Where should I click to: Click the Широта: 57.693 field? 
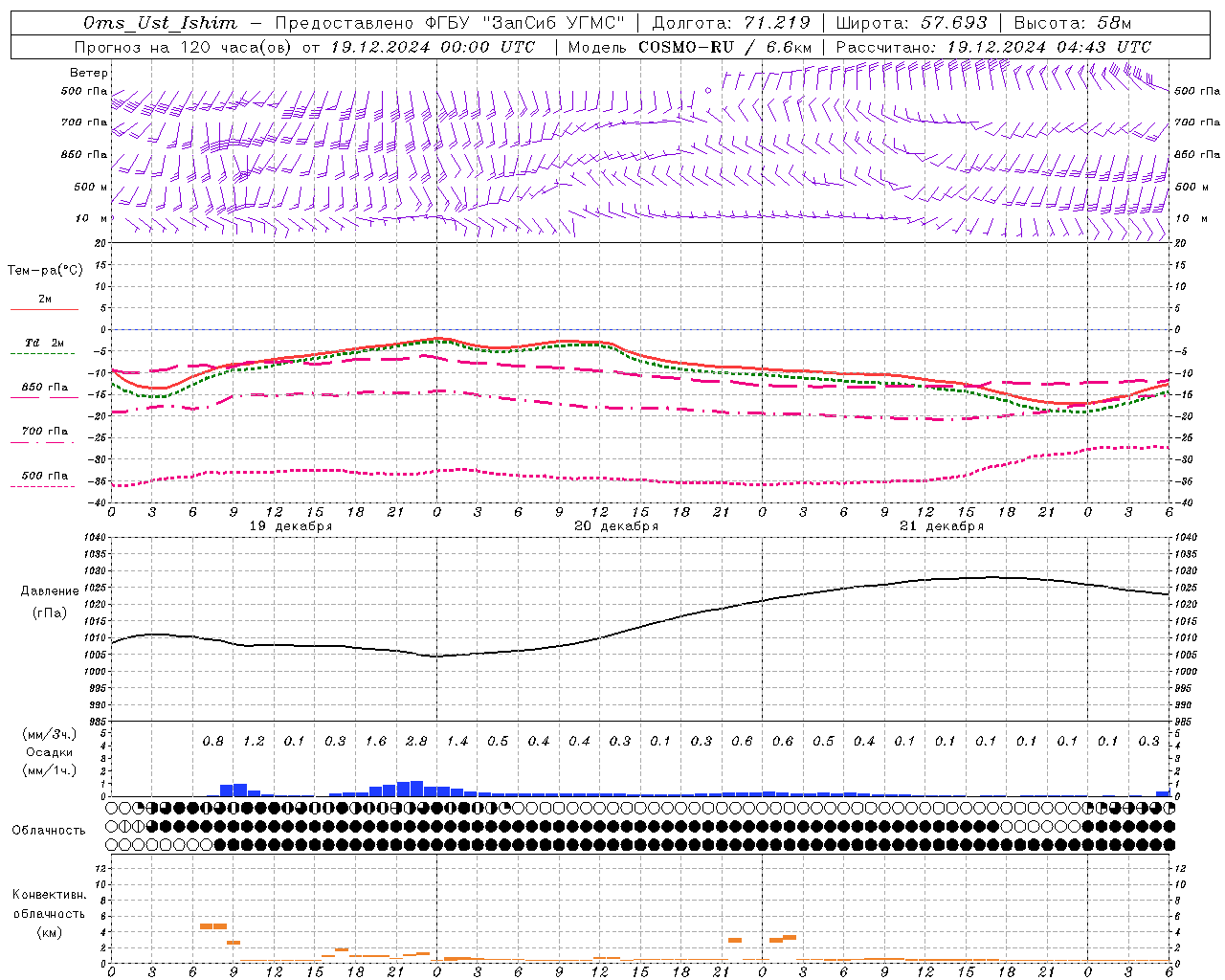(912, 23)
